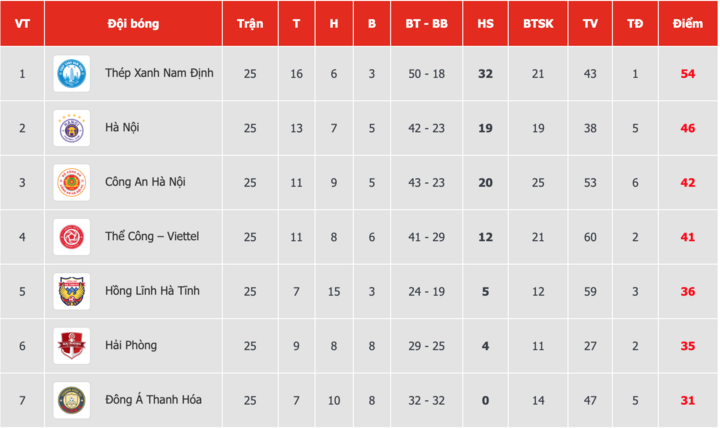Click the Trận column header
The image size is (720, 428).
coord(250,23)
